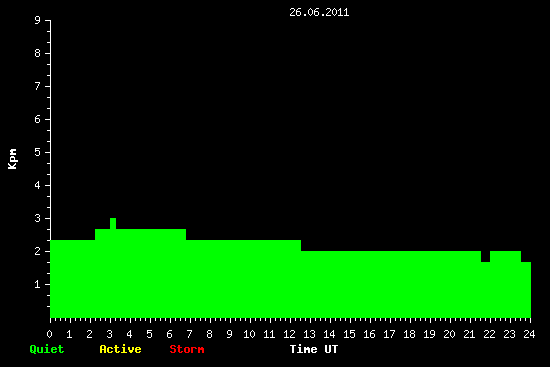The width and height of the screenshot is (550, 367).
Task: Click the Storm legend label
Action: [x=187, y=349]
